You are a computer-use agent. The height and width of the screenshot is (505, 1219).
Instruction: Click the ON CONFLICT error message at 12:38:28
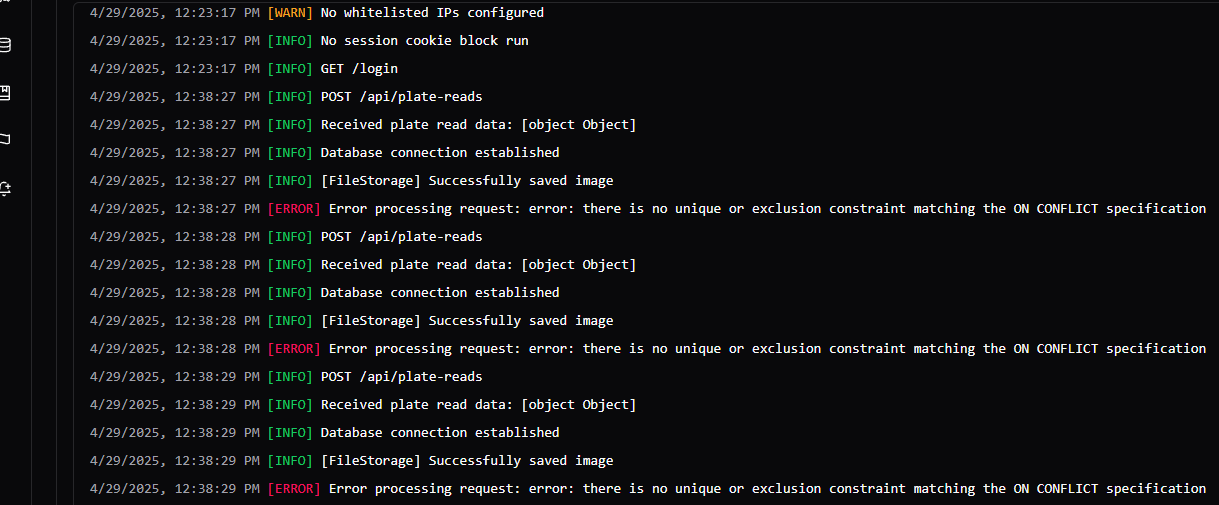(x=767, y=349)
